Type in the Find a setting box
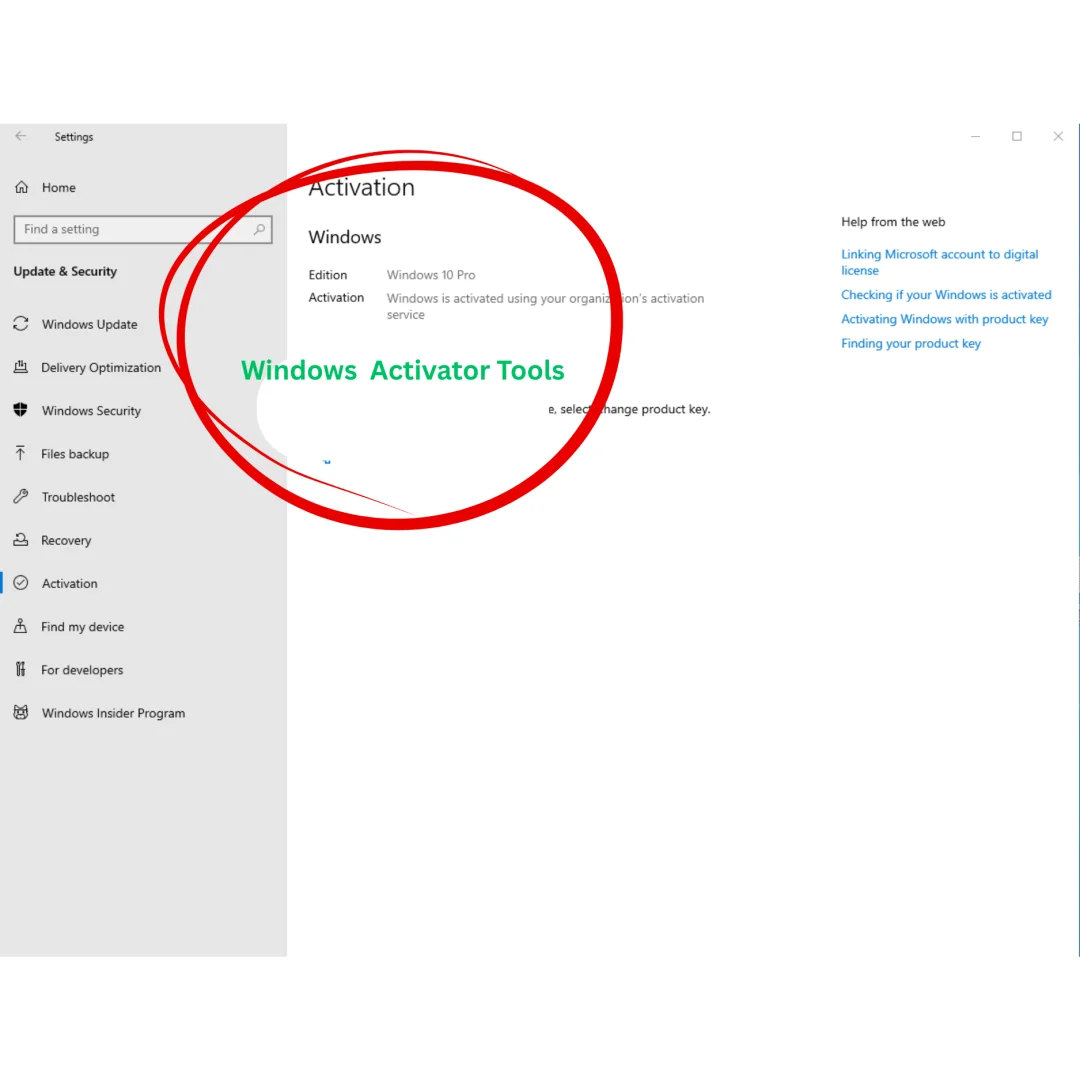 130,230
